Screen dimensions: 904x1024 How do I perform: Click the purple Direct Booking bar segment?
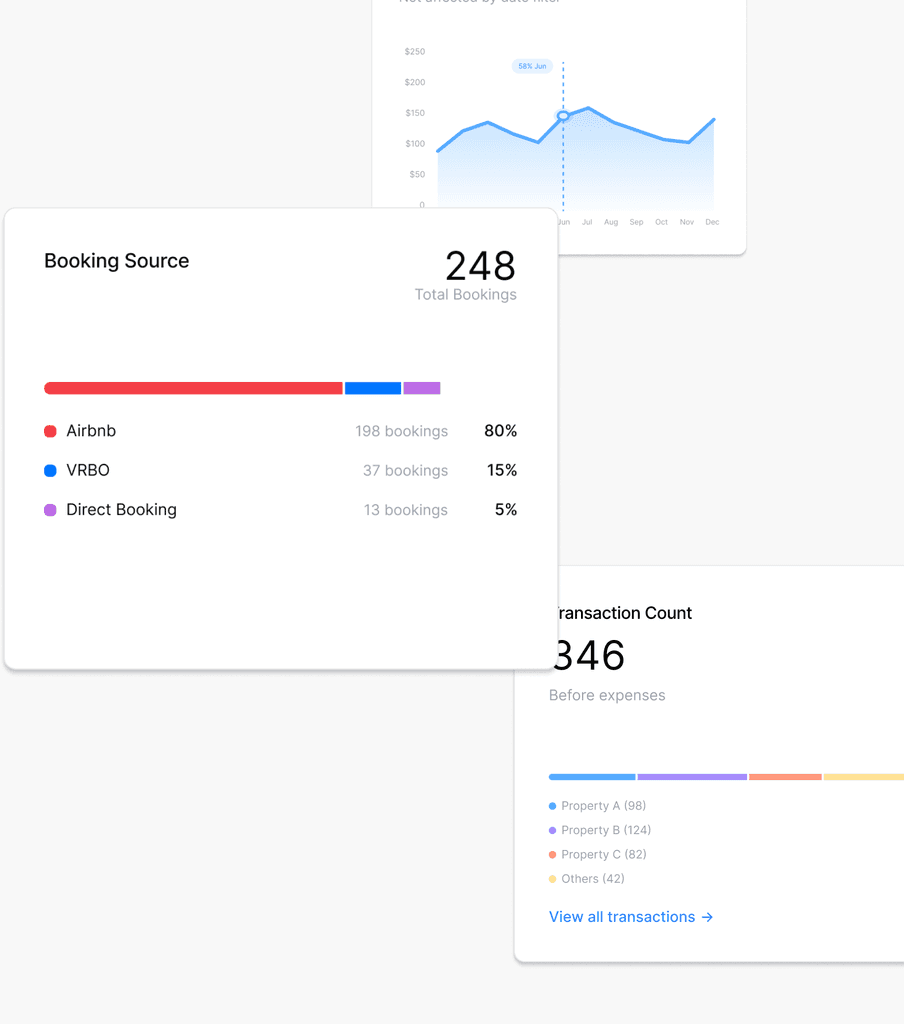(x=422, y=388)
